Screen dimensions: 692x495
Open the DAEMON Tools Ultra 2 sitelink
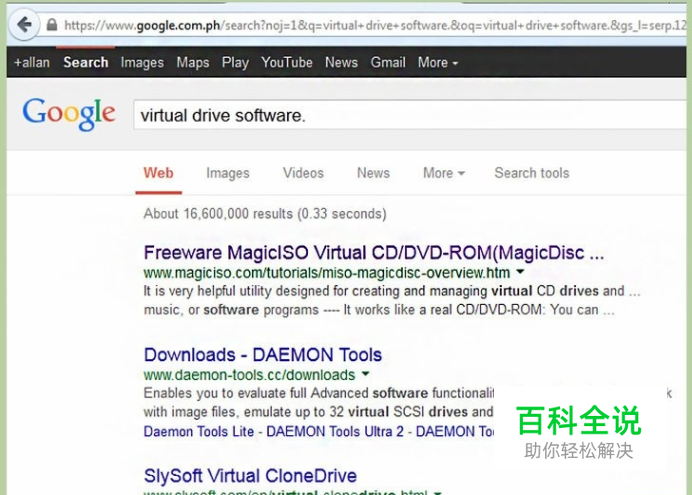click(335, 431)
